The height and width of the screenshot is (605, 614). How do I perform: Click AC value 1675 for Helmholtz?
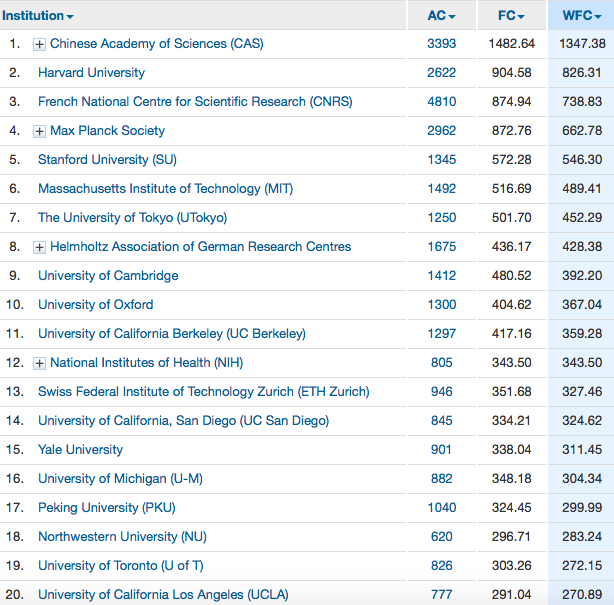(x=441, y=246)
